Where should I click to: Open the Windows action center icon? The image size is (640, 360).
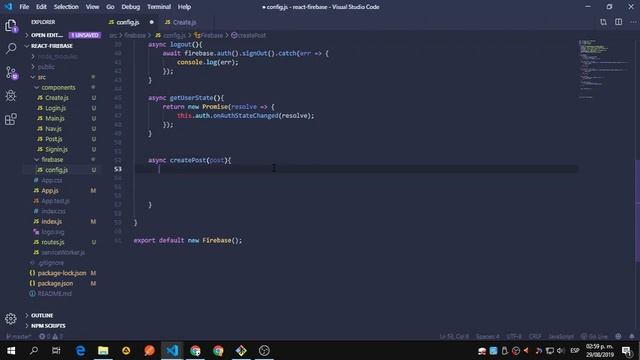point(627,351)
